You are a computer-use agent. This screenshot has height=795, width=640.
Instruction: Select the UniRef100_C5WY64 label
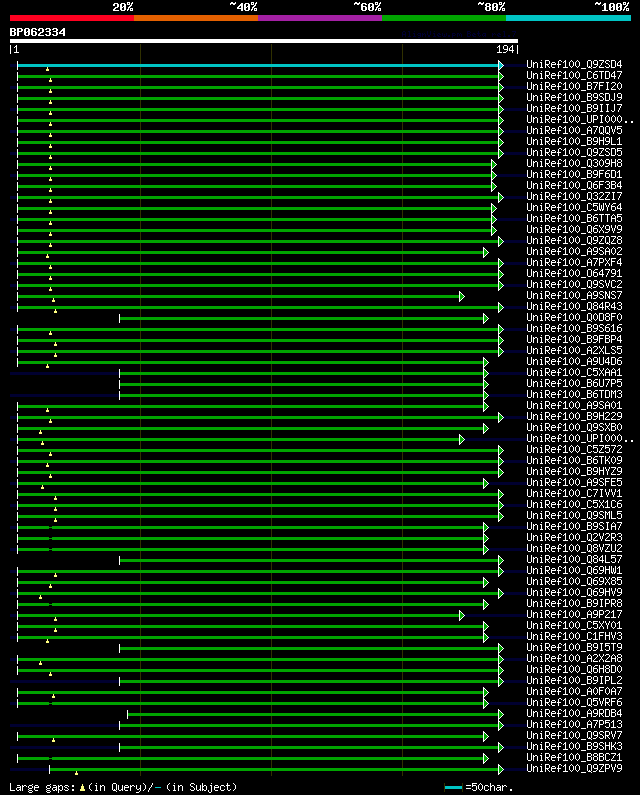click(574, 207)
